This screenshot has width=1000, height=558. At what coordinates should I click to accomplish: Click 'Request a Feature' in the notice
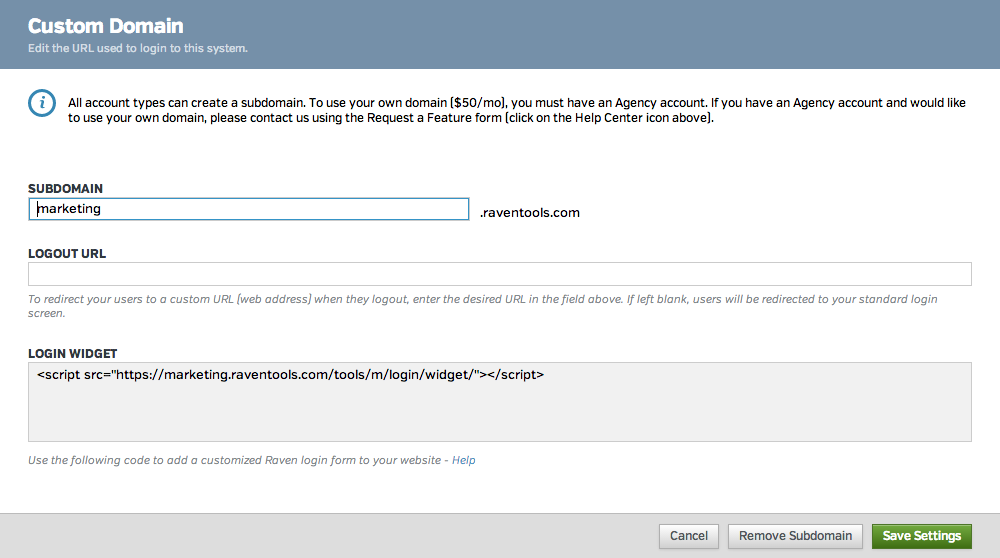click(436, 118)
